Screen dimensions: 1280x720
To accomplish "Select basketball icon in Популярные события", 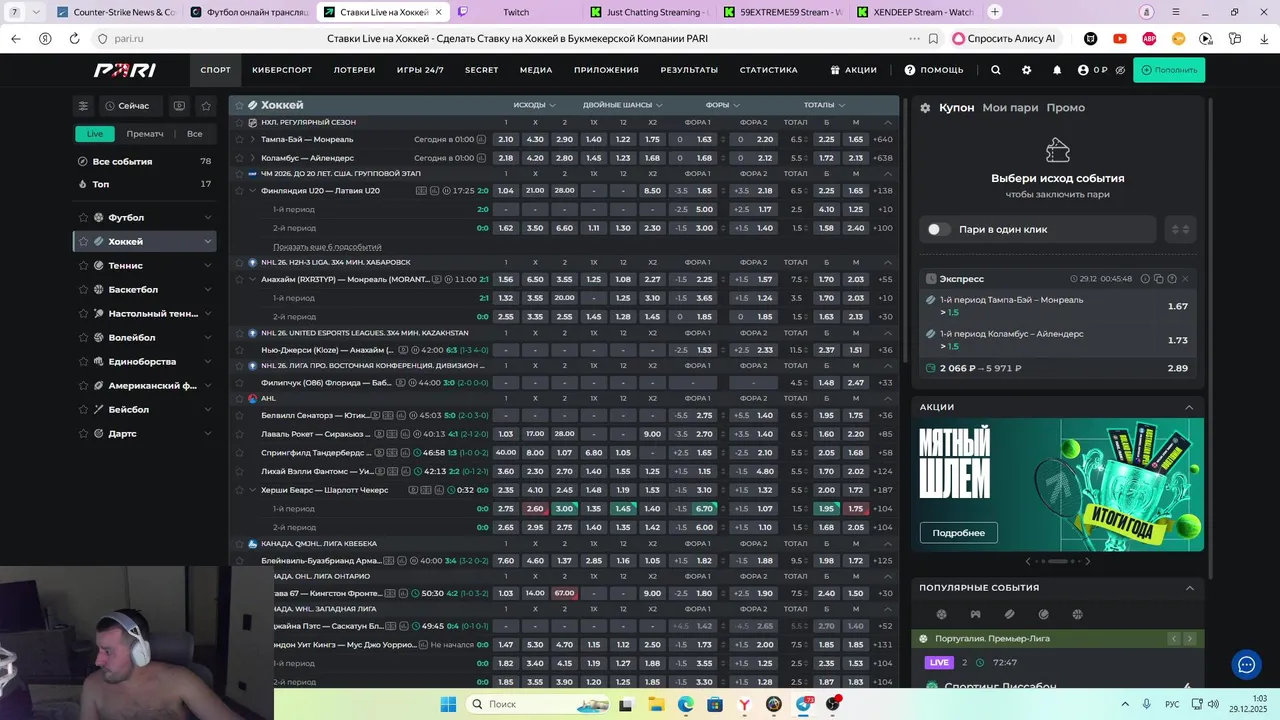I will click(x=1077, y=614).
